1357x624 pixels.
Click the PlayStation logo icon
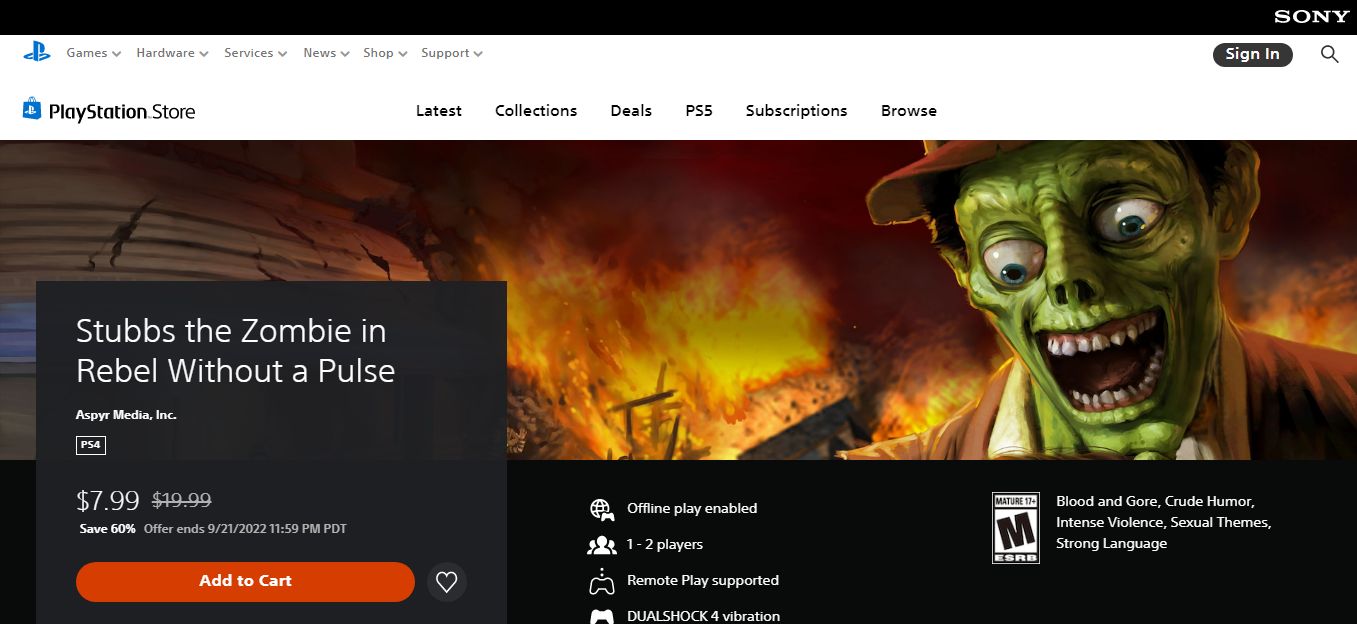click(37, 52)
